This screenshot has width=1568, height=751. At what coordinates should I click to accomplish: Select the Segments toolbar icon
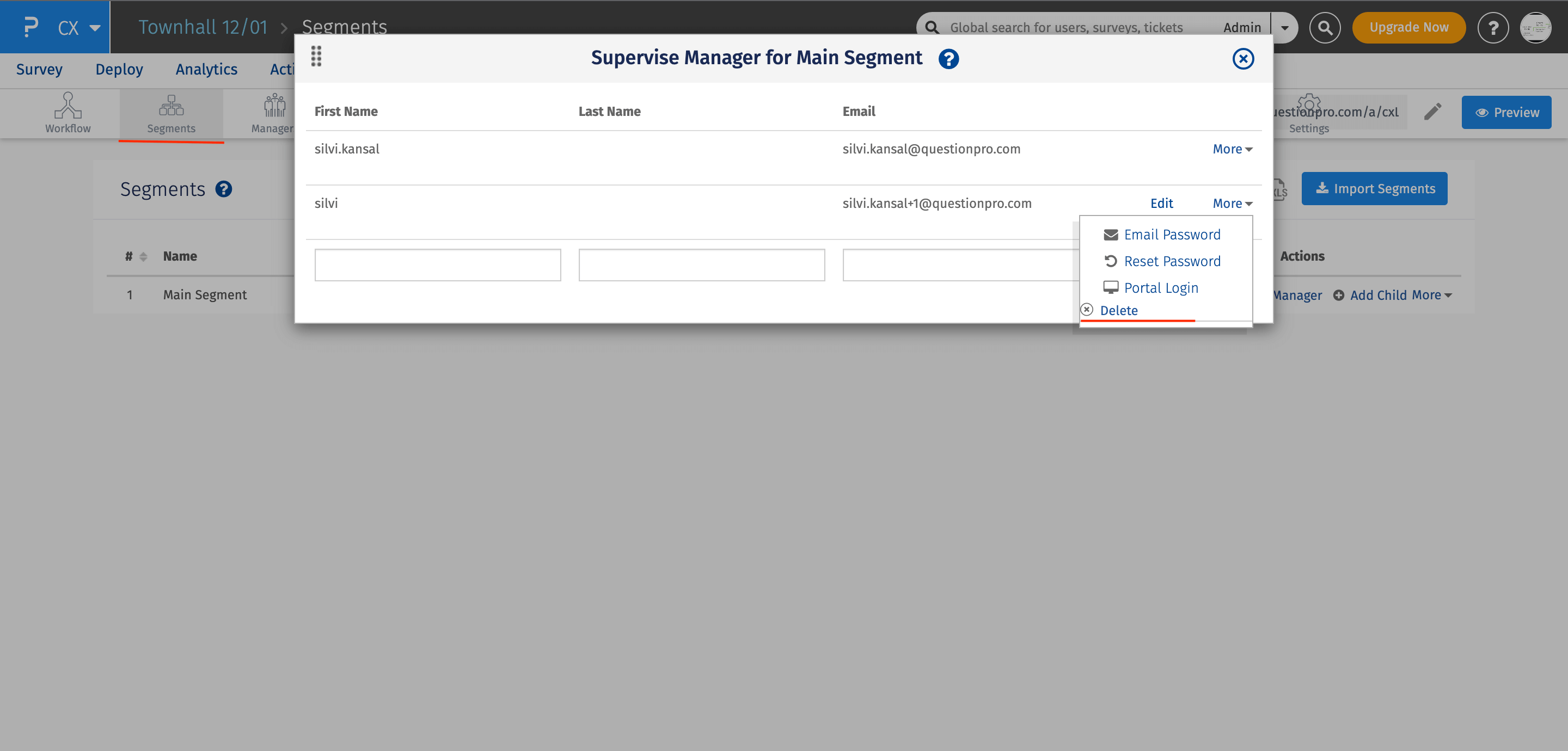point(171,113)
